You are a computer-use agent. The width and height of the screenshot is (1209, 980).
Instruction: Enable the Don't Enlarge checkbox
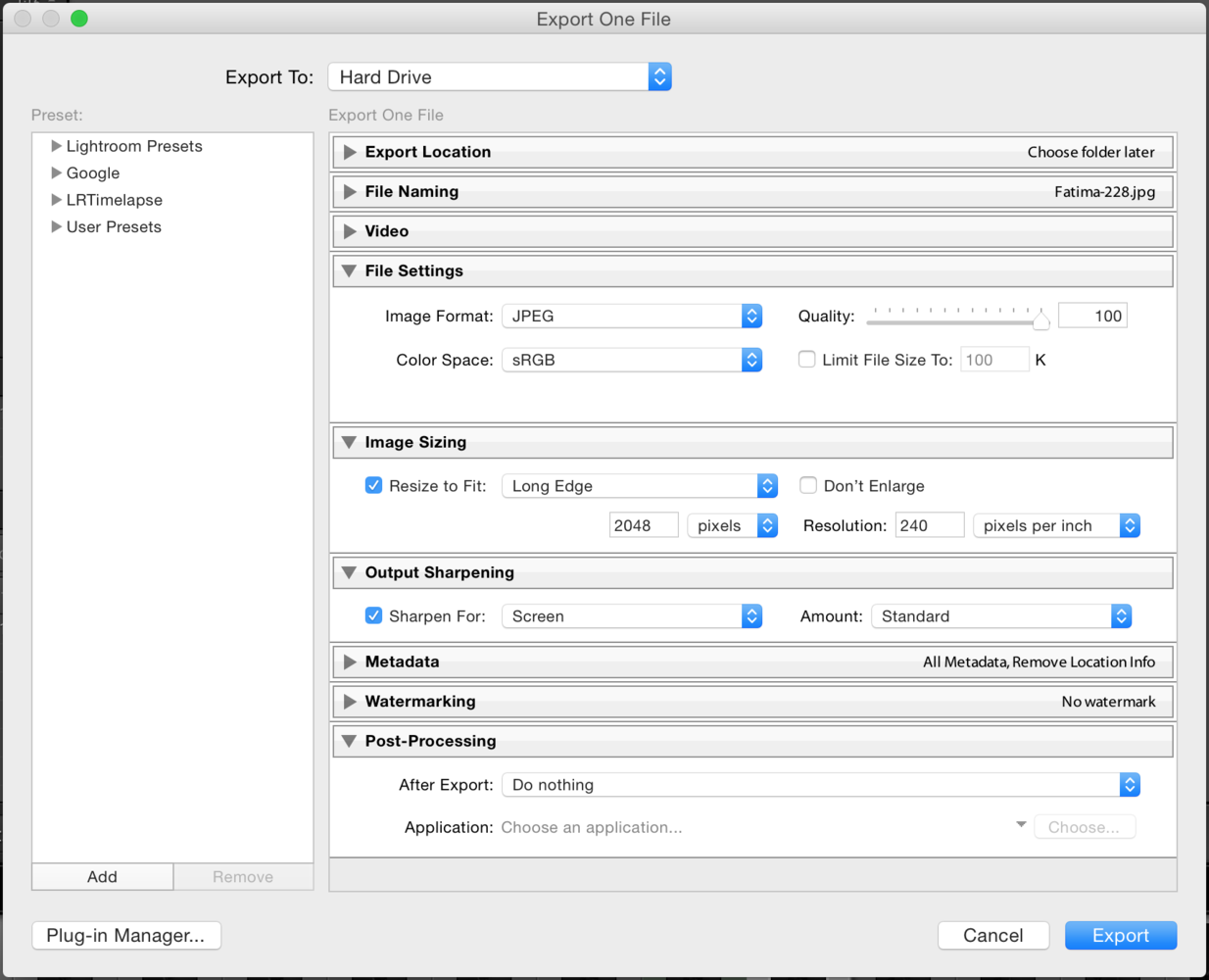coord(808,486)
